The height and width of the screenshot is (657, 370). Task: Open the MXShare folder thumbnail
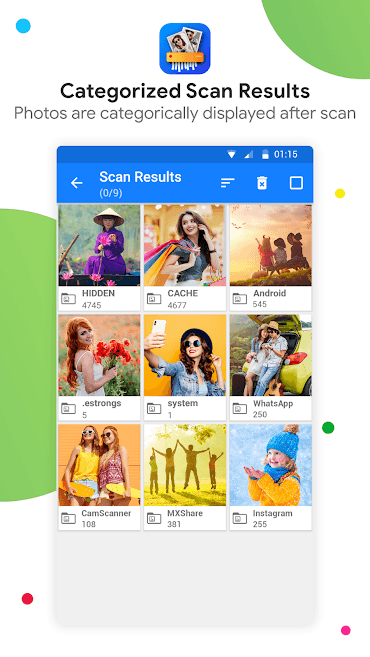[185, 465]
